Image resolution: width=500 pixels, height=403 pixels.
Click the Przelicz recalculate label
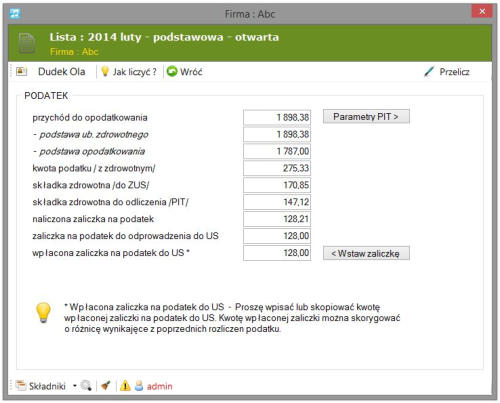(454, 72)
